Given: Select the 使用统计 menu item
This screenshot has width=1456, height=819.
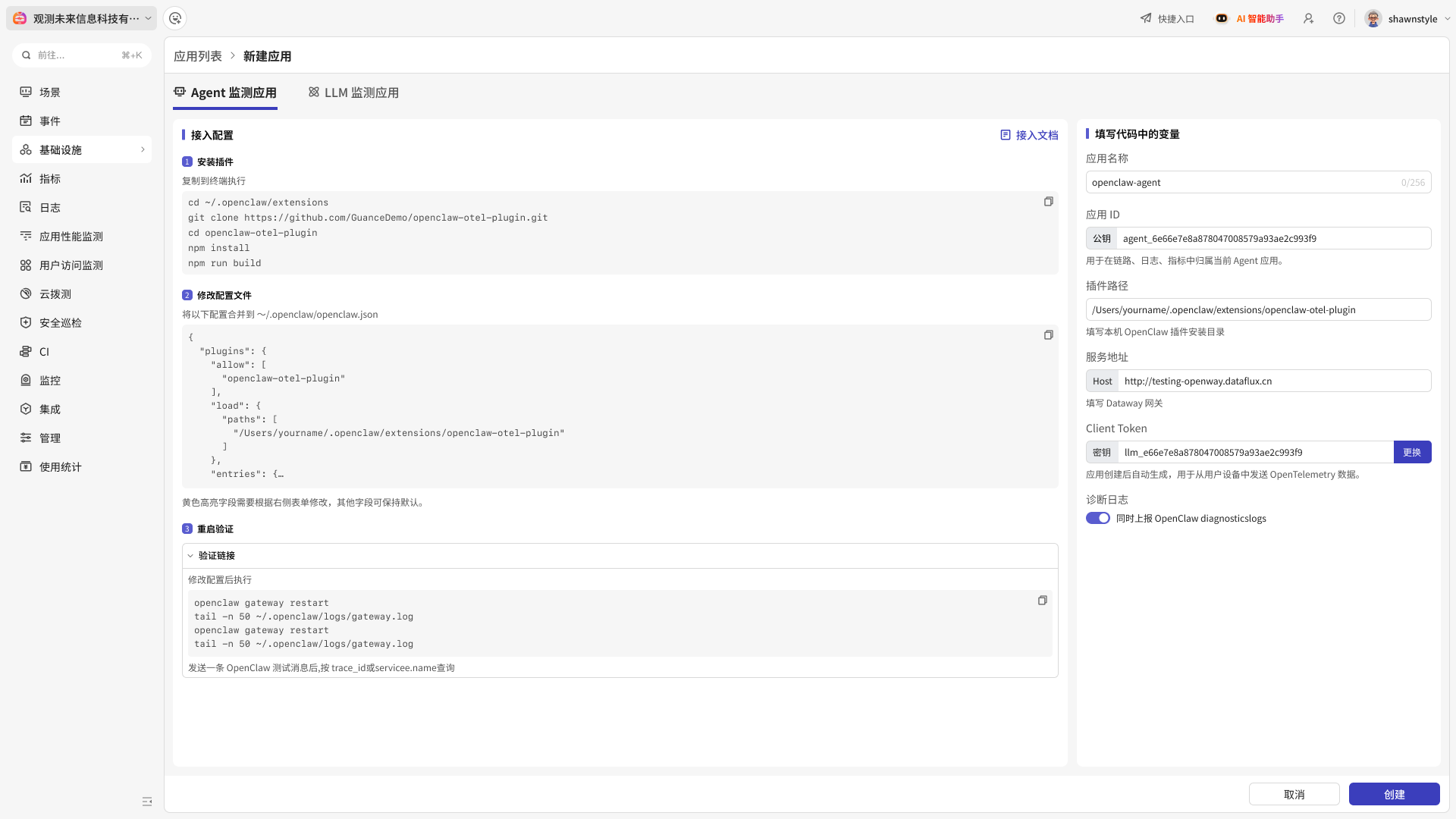Looking at the screenshot, I should click(82, 466).
